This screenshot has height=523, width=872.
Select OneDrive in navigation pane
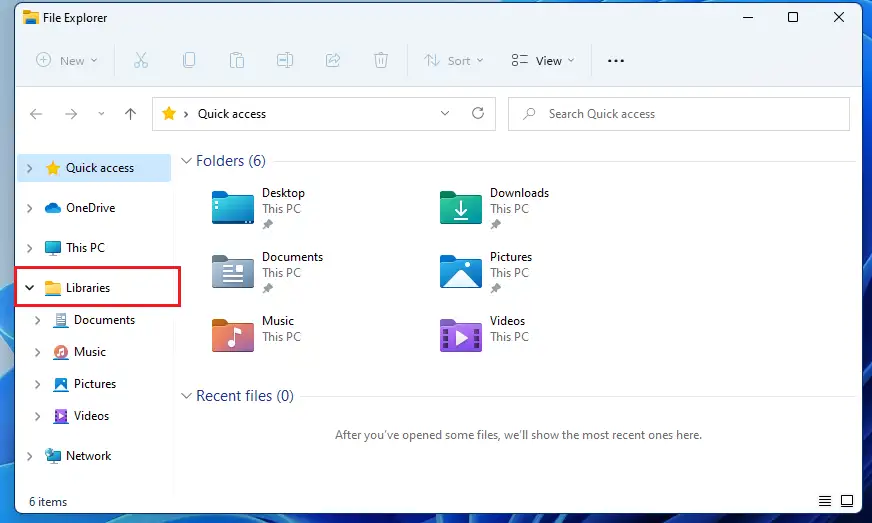click(91, 208)
